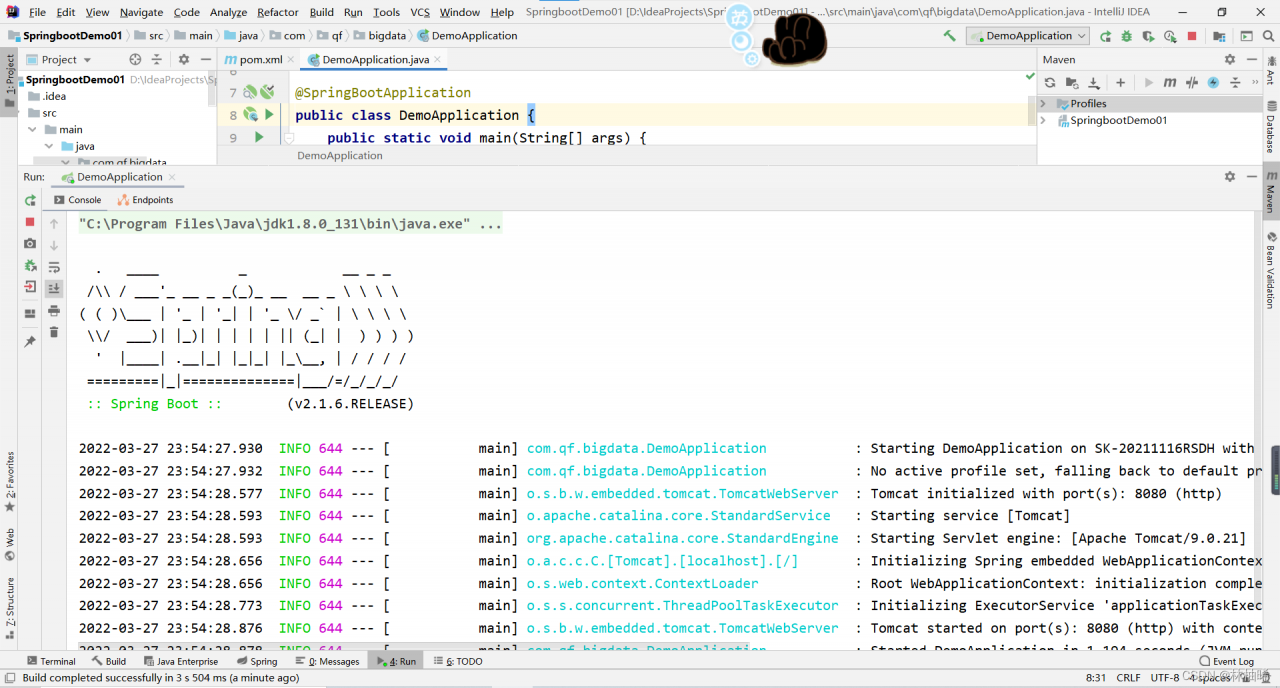
Task: Open the Terminal tool window
Action: [x=50, y=661]
